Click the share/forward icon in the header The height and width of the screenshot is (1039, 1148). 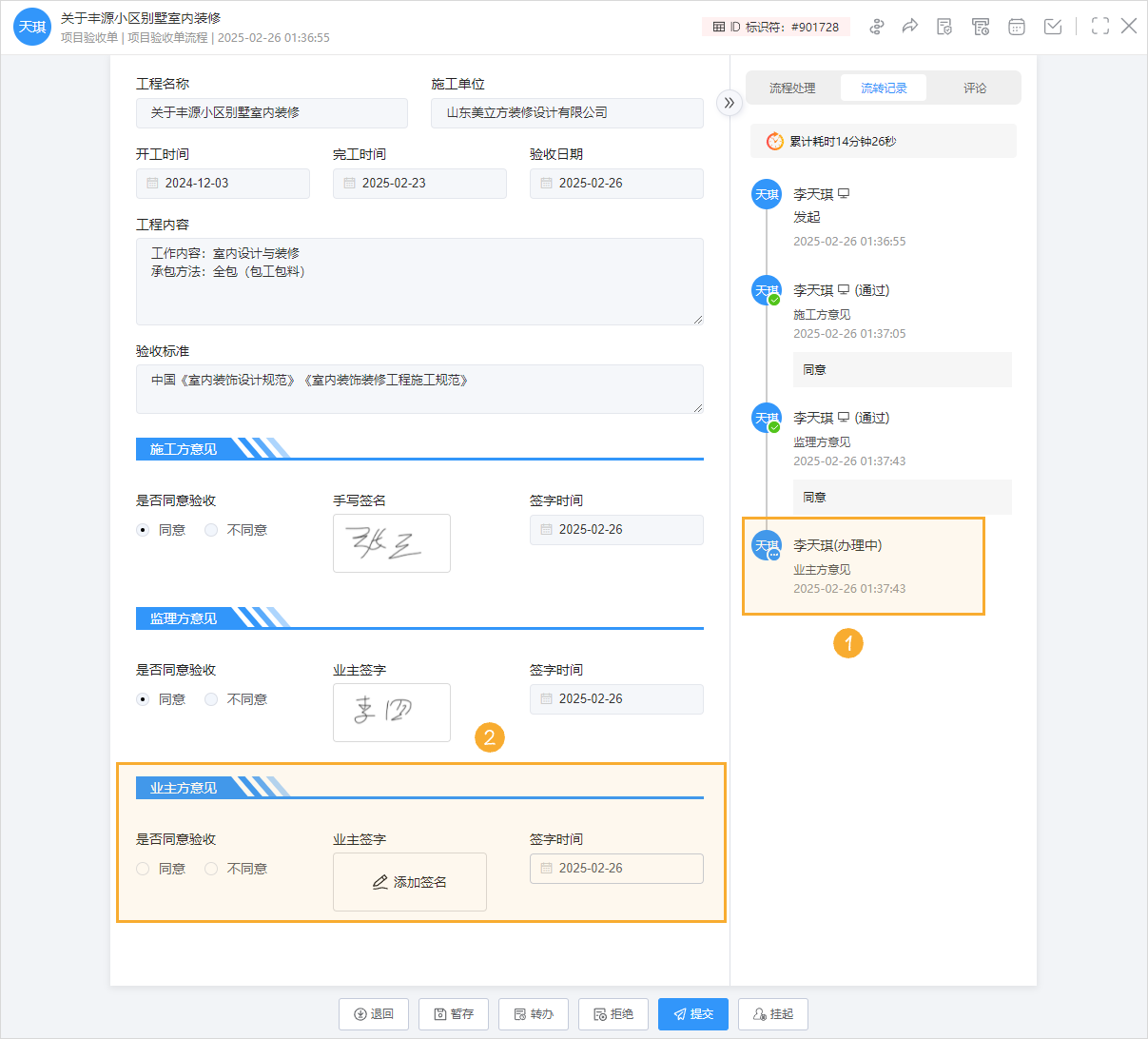pos(910,27)
